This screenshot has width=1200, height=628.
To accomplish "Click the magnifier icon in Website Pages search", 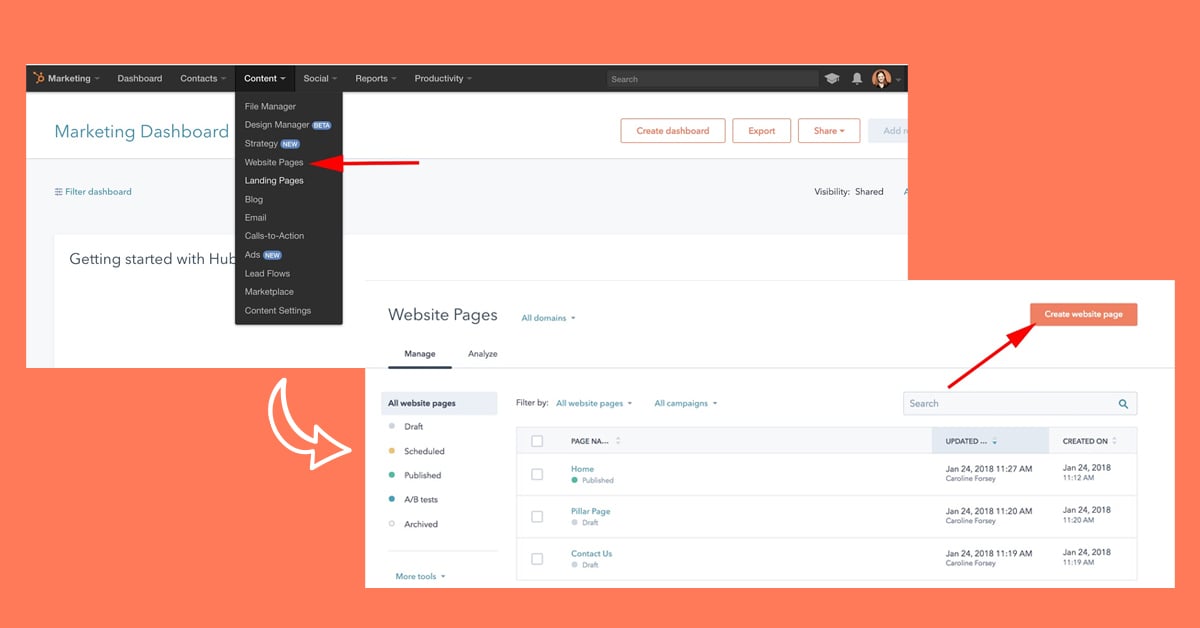I will pyautogui.click(x=1123, y=404).
